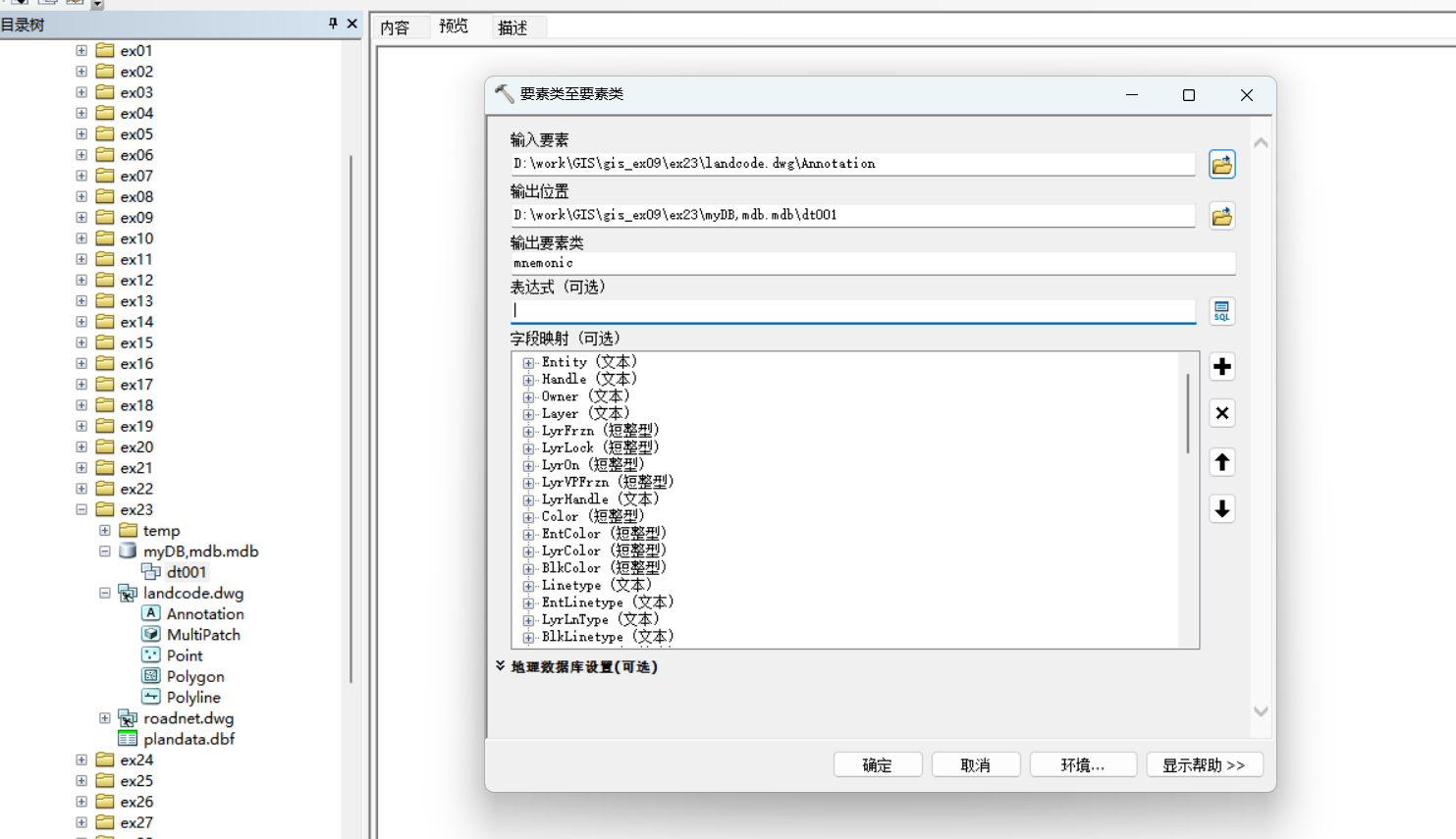The height and width of the screenshot is (839, 1456).
Task: Collapse the ex23 folder node
Action: pyautogui.click(x=81, y=509)
